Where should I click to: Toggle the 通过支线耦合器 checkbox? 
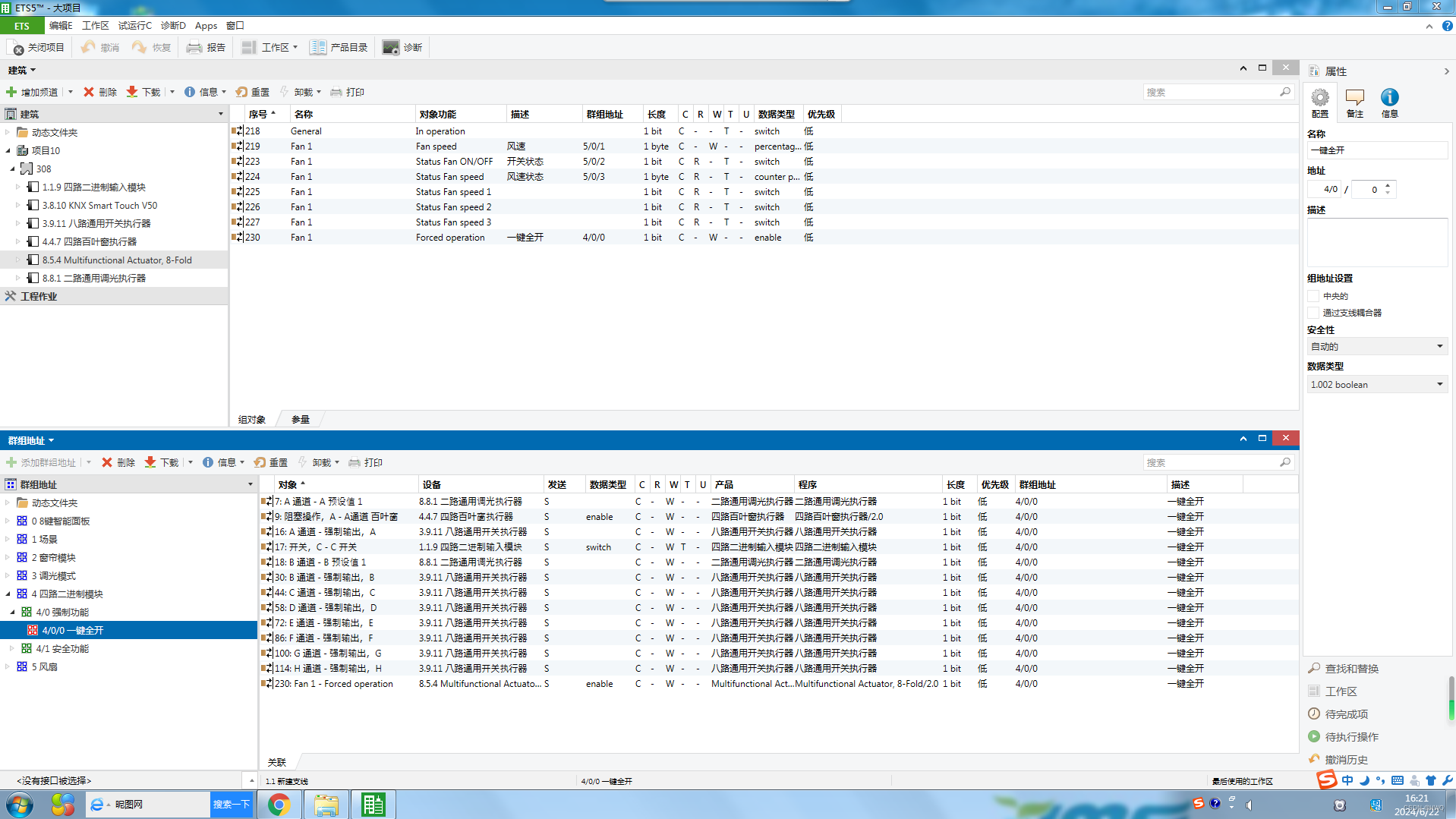(1313, 313)
